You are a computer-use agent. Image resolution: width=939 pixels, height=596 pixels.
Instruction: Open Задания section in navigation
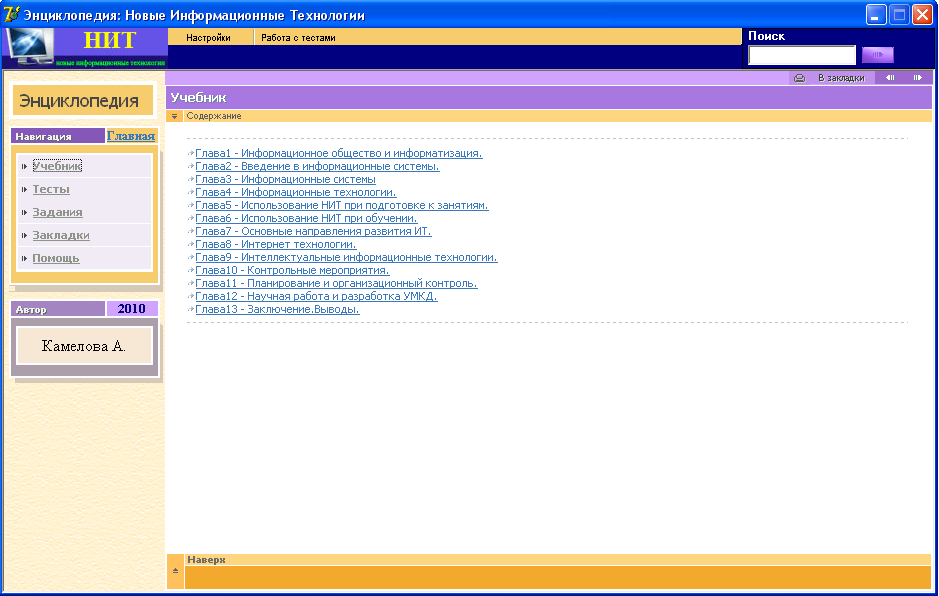pos(57,212)
